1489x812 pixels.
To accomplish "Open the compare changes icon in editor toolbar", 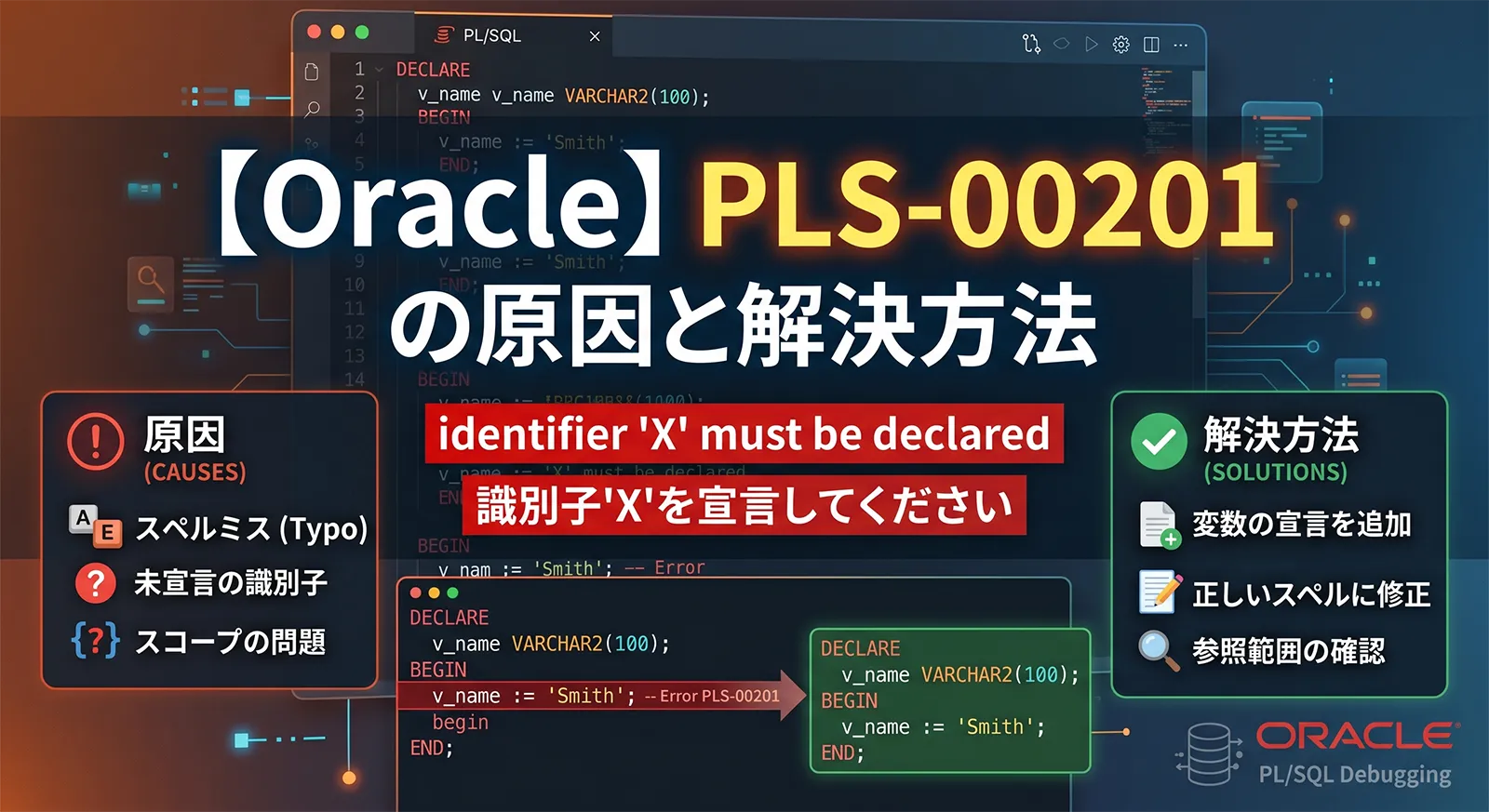I will pyautogui.click(x=1031, y=44).
